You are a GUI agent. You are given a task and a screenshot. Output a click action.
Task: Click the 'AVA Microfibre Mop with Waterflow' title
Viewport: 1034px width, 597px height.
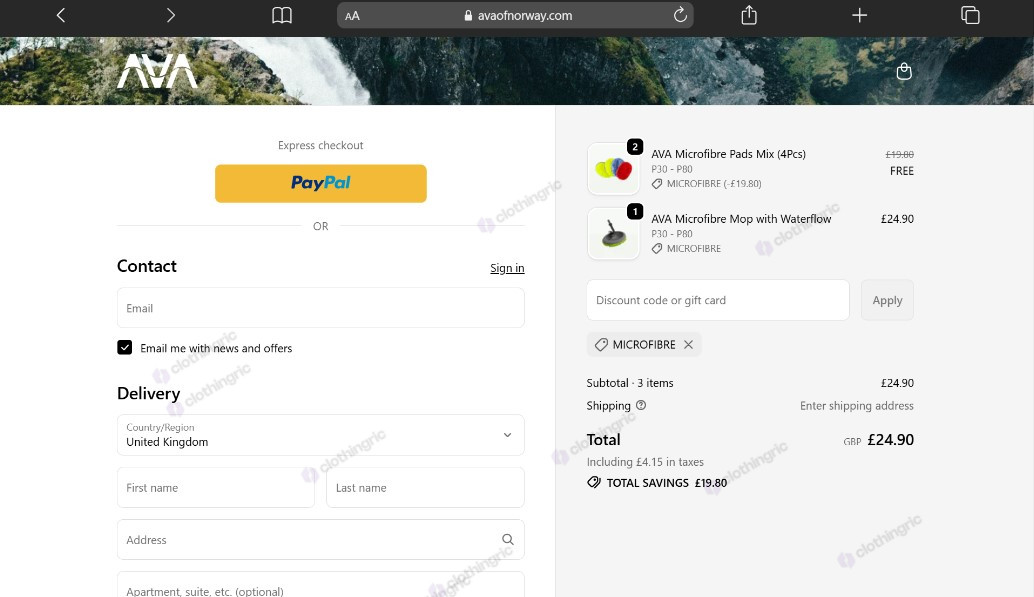coord(741,219)
